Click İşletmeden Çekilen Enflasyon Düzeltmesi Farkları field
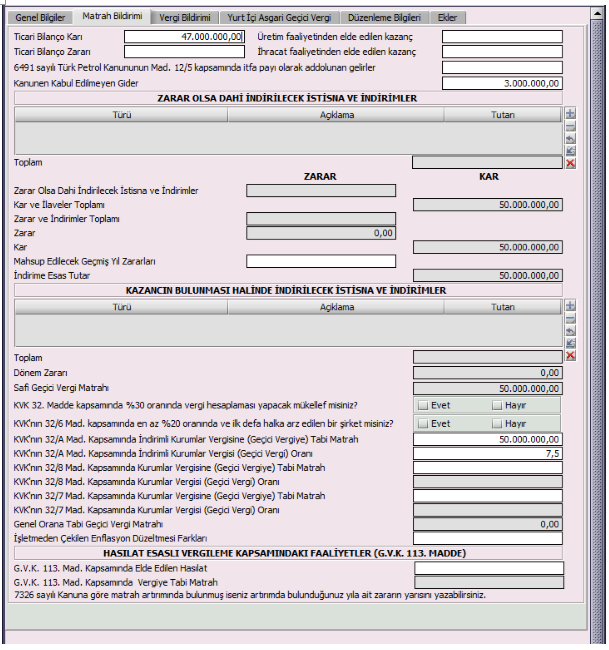 click(x=488, y=538)
